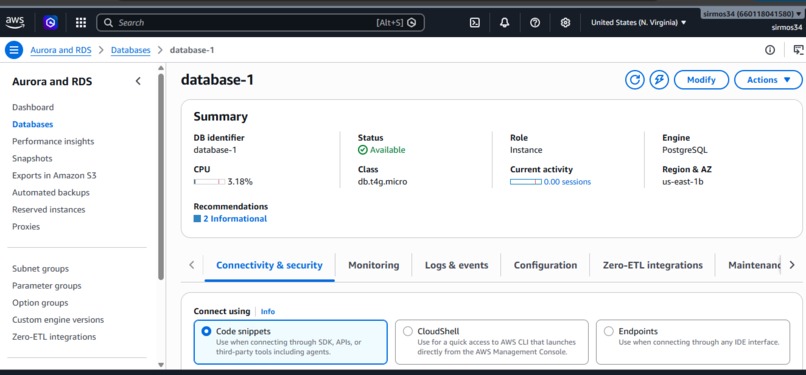Show more tabs with right chevron
This screenshot has height=375, width=806.
pos(792,265)
